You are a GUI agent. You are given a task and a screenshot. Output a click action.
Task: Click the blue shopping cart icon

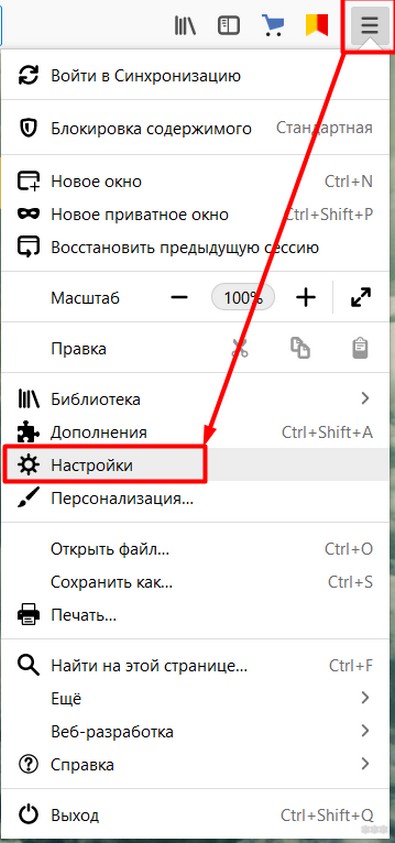click(x=272, y=25)
